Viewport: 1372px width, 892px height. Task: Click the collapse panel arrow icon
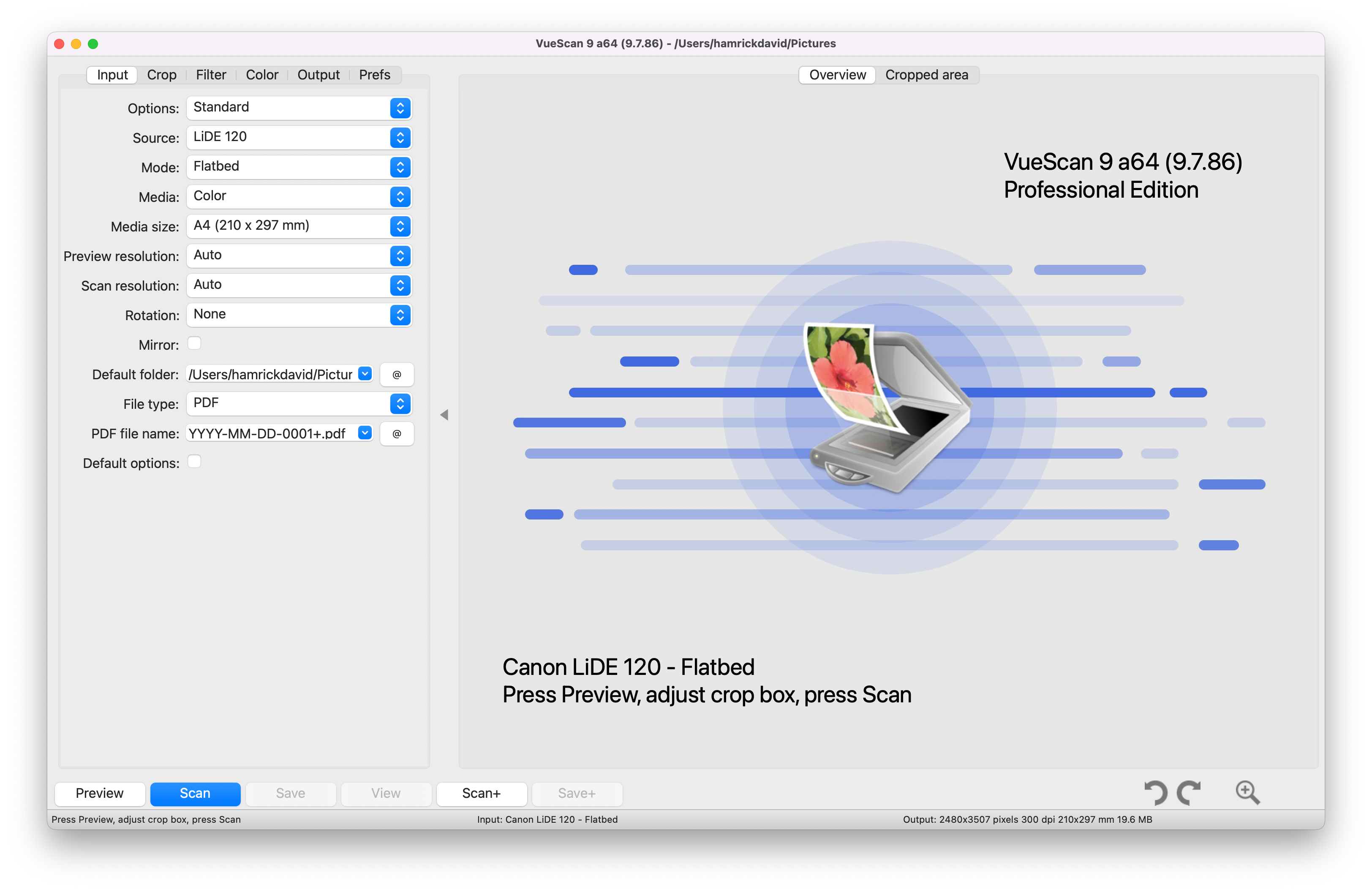tap(445, 415)
